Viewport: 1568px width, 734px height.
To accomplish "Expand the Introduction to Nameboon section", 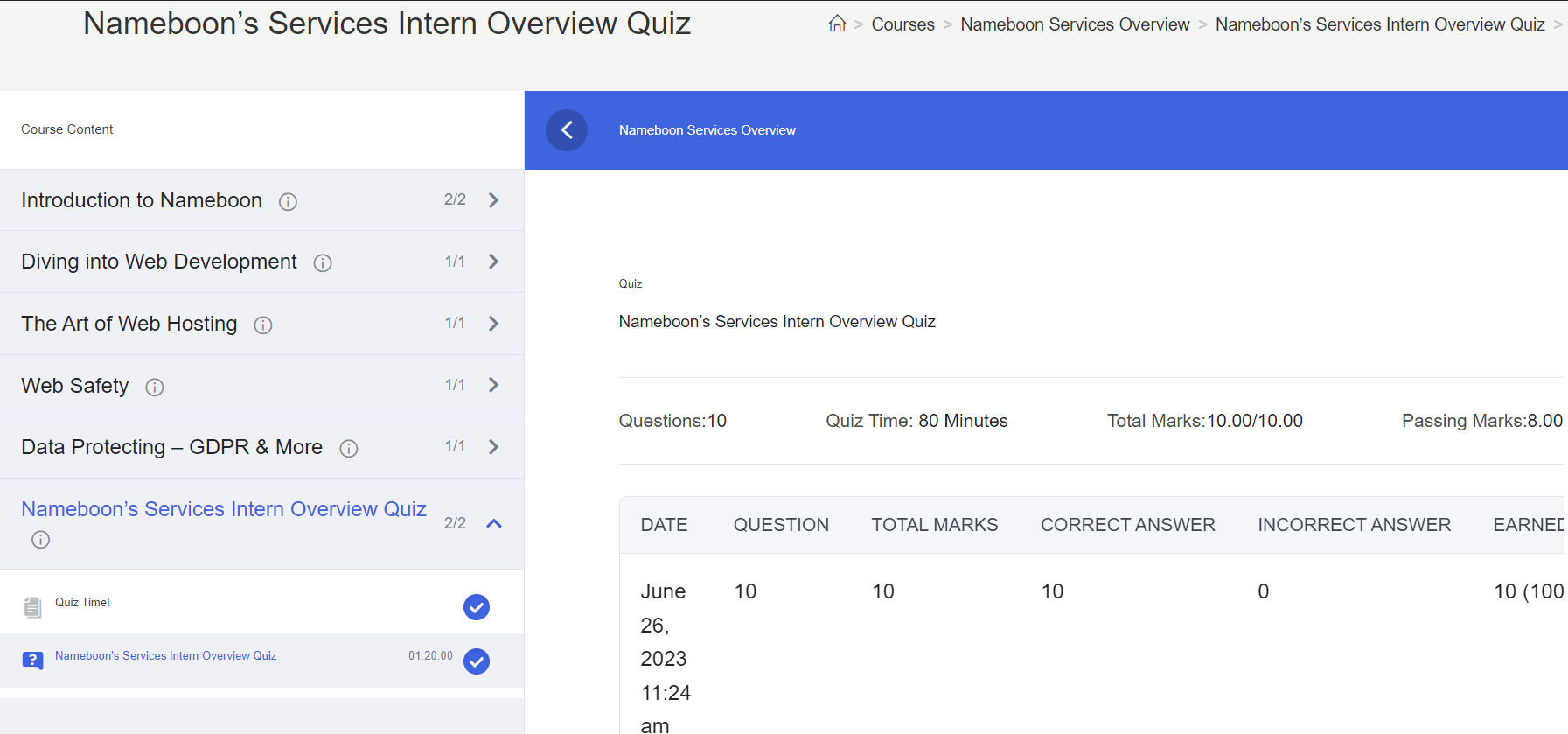I will tap(494, 200).
